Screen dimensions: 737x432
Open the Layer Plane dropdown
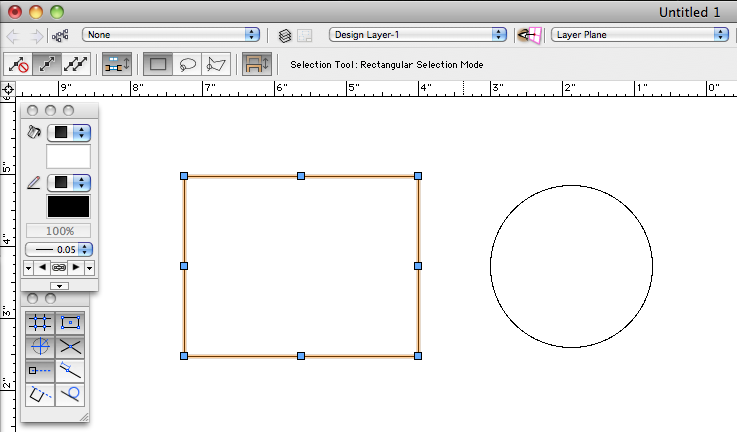[x=639, y=34]
